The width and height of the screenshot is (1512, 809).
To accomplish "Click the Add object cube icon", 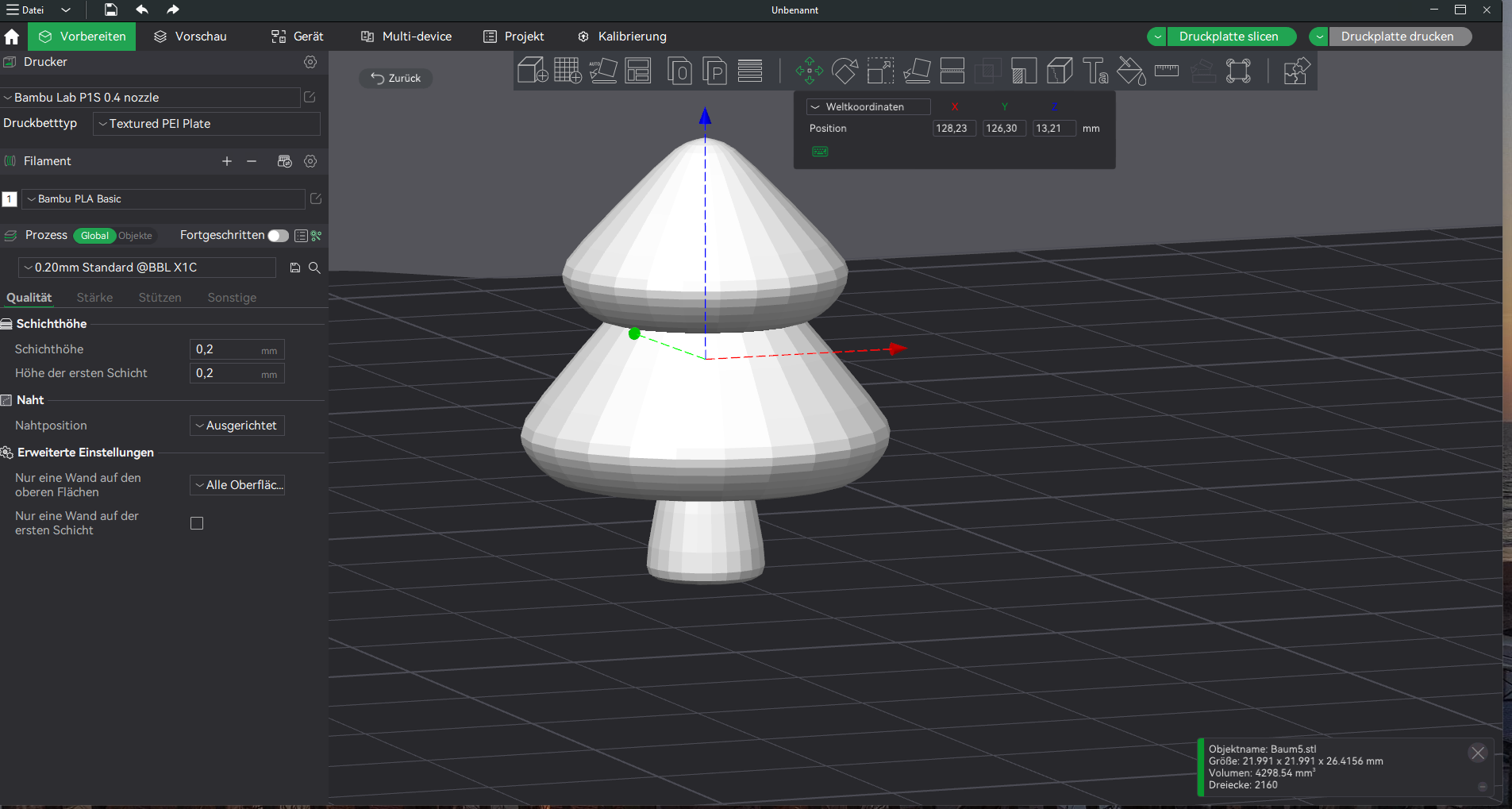I will pyautogui.click(x=532, y=71).
